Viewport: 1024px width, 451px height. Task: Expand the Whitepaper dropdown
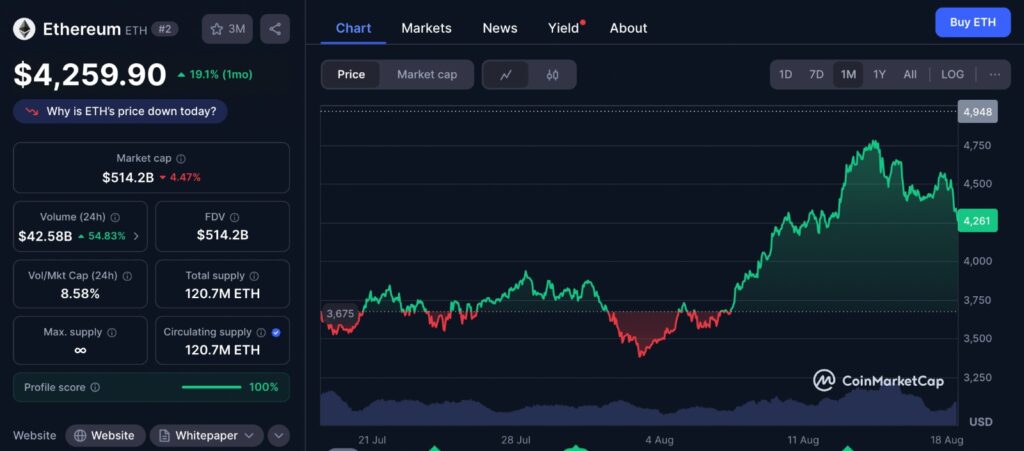click(206, 435)
